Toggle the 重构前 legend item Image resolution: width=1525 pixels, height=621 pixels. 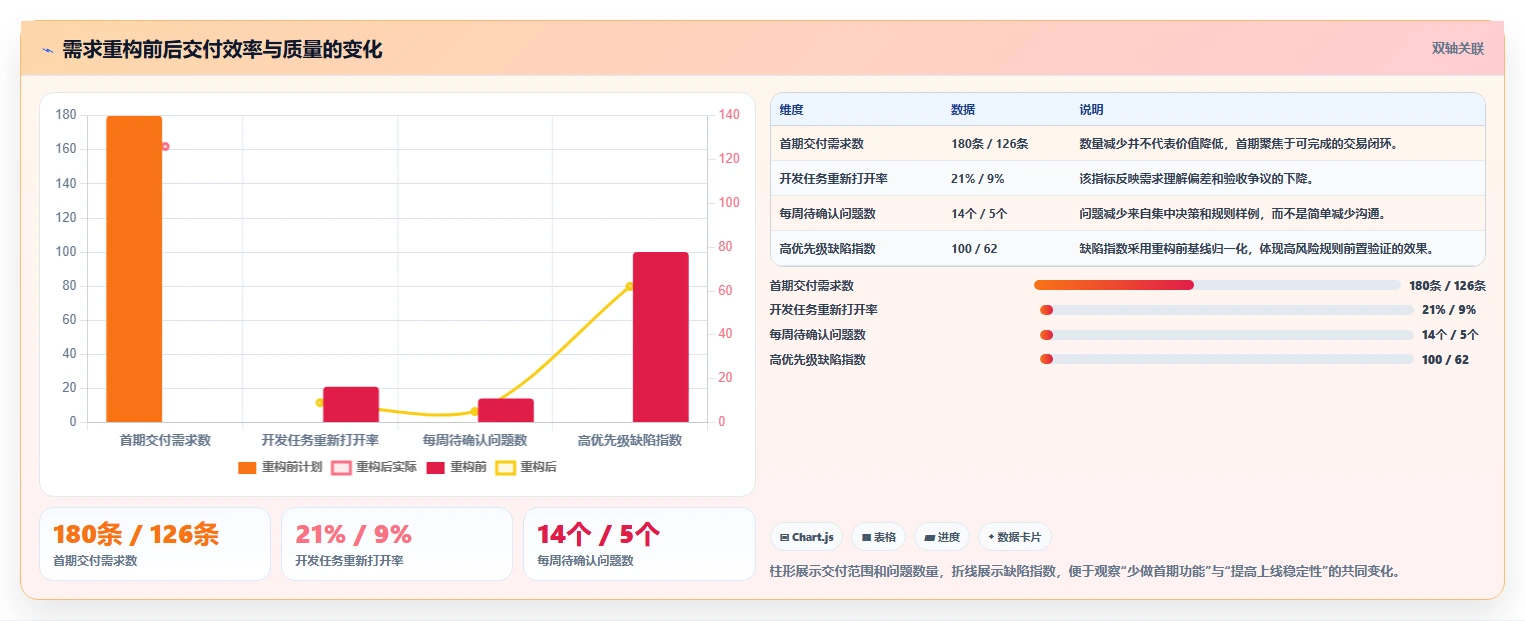pos(457,467)
